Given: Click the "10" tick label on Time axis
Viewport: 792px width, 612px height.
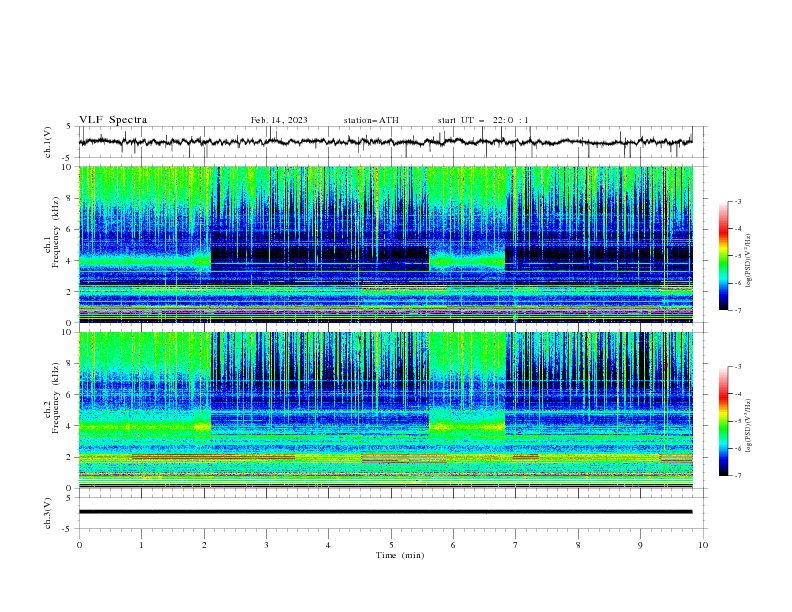Looking at the screenshot, I should pos(703,545).
